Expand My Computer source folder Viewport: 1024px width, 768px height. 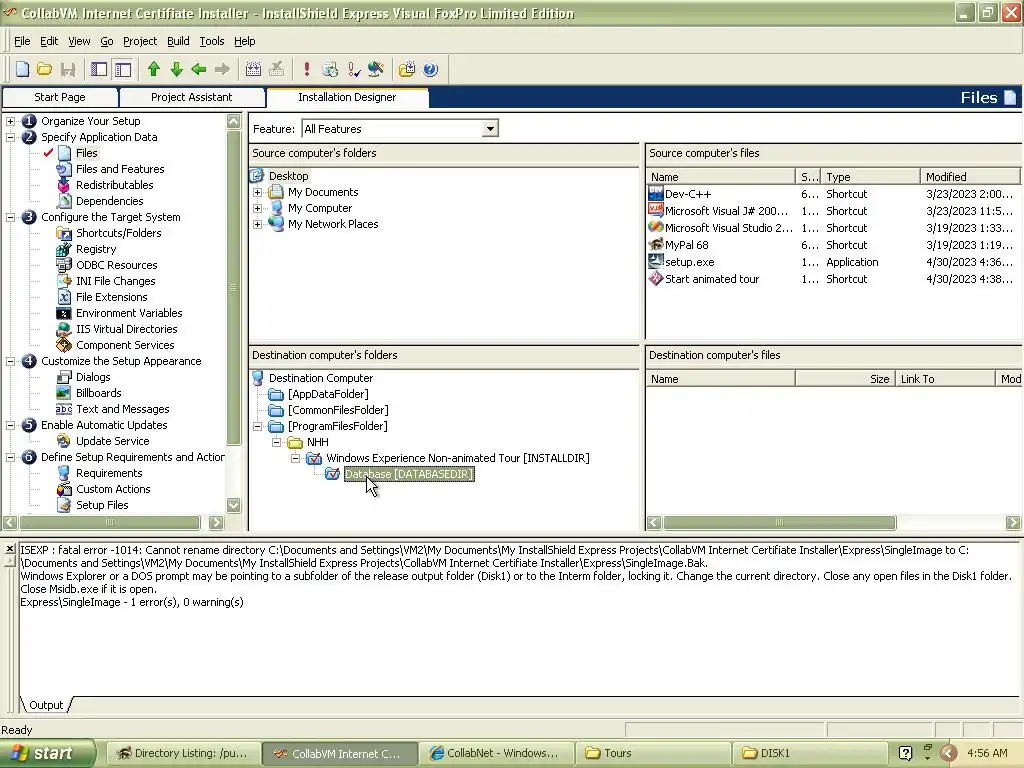257,208
